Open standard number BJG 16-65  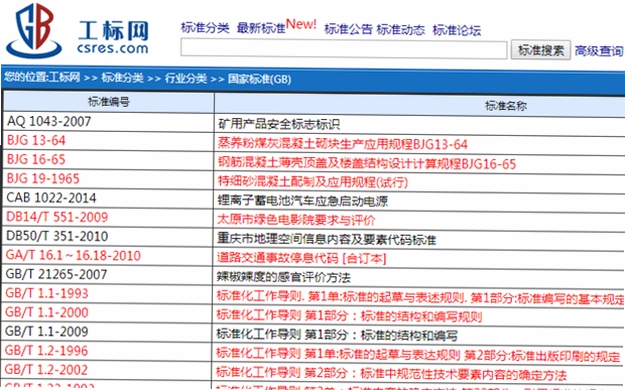pyautogui.click(x=36, y=160)
